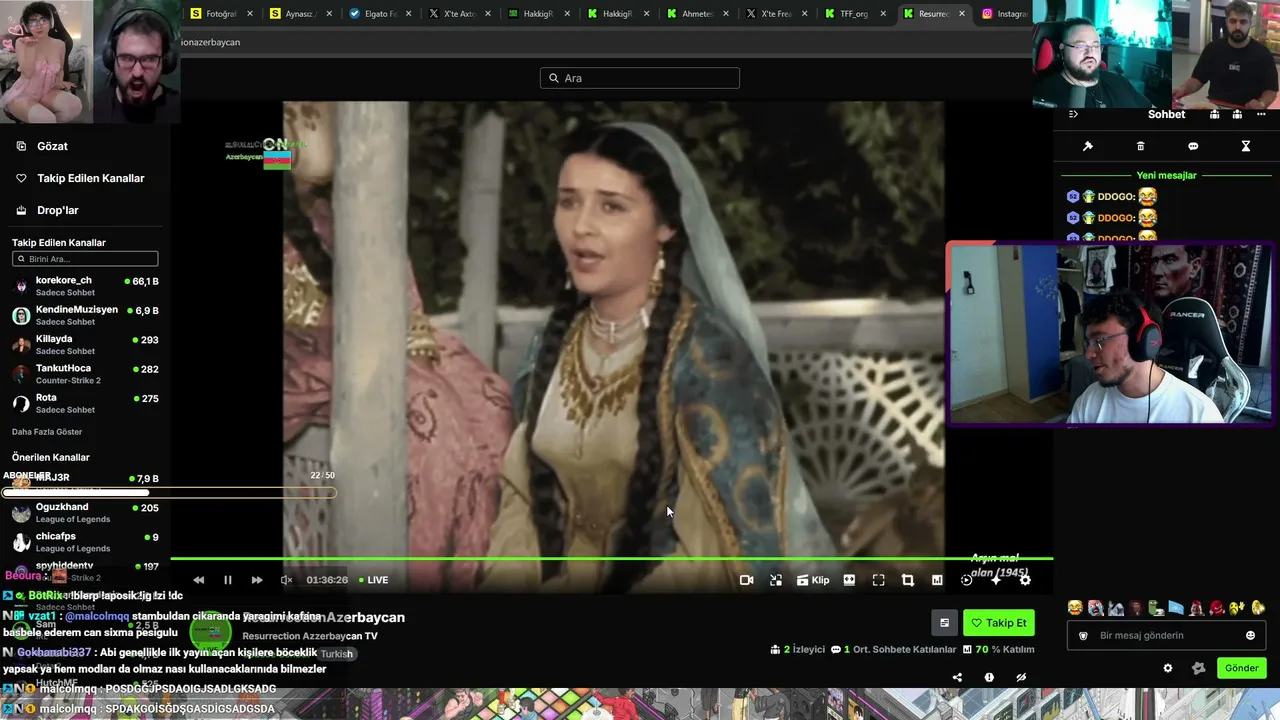Click the search box labeled Ara

click(x=640, y=78)
